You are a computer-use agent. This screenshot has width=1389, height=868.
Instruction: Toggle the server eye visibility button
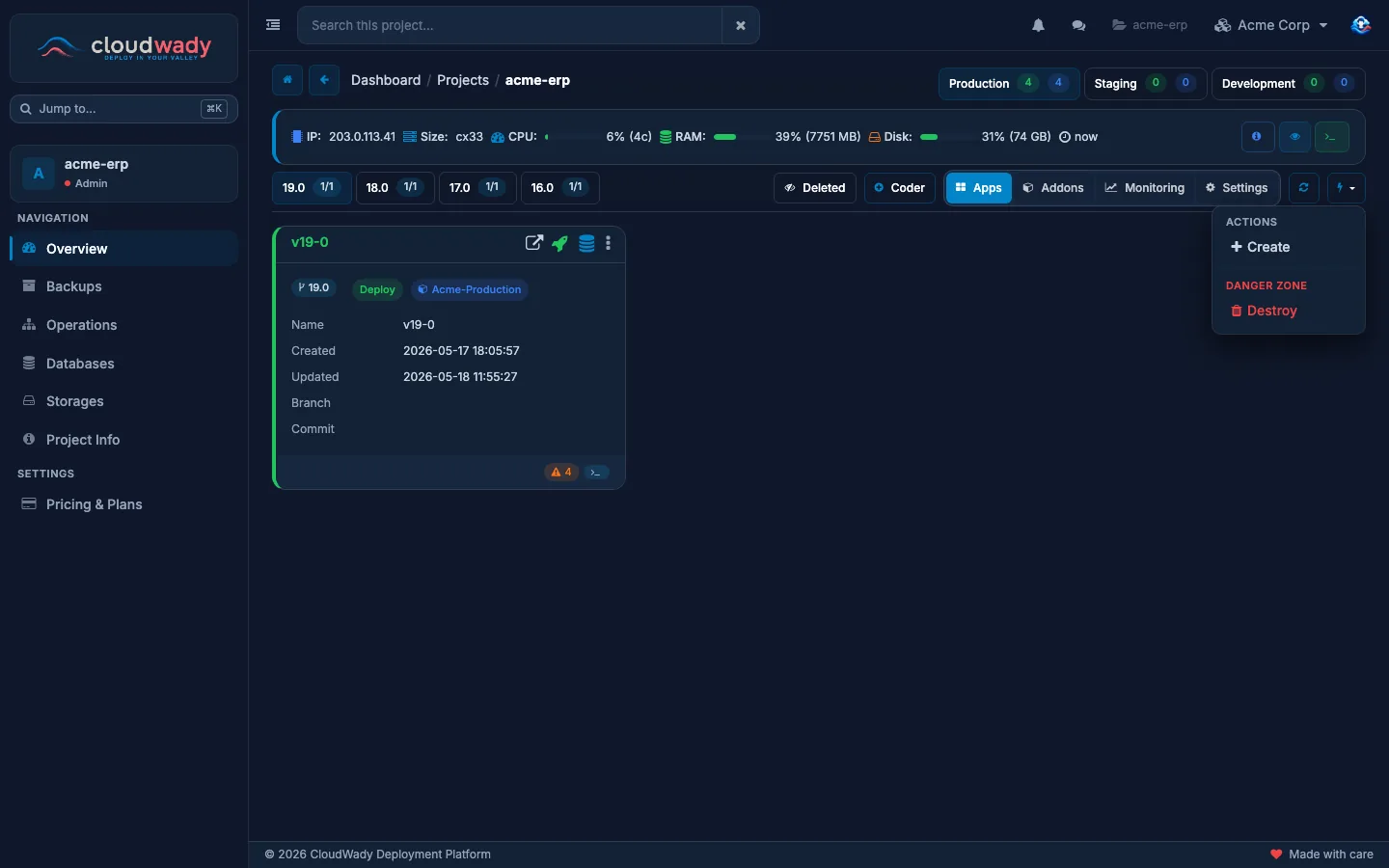tap(1294, 137)
